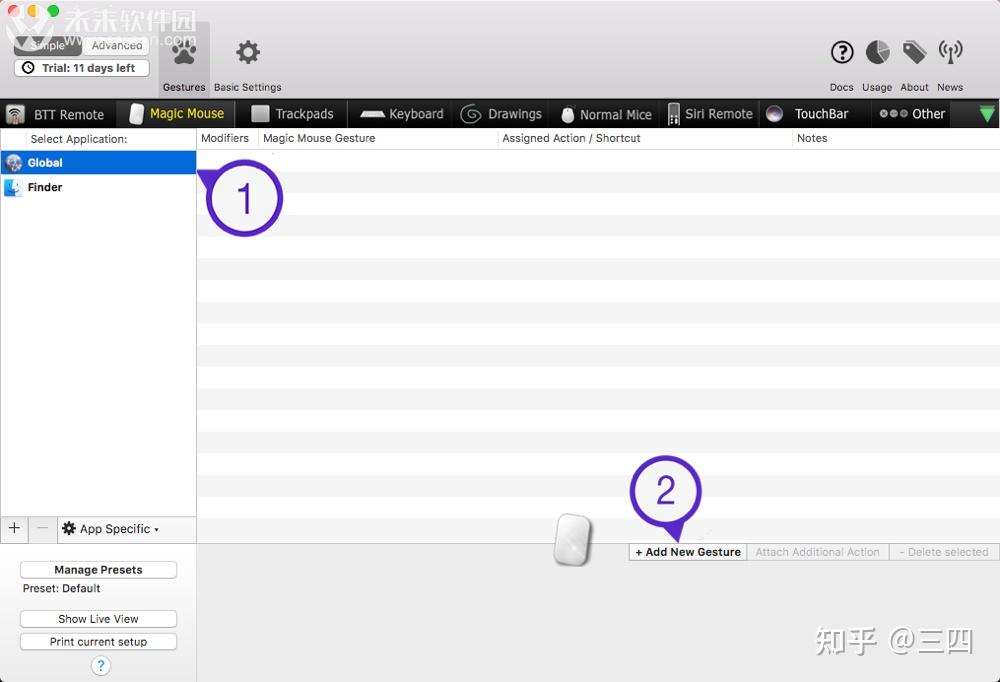Expand the green triangle at the tab bar end
Image resolution: width=1000 pixels, height=682 pixels.
[x=988, y=114]
